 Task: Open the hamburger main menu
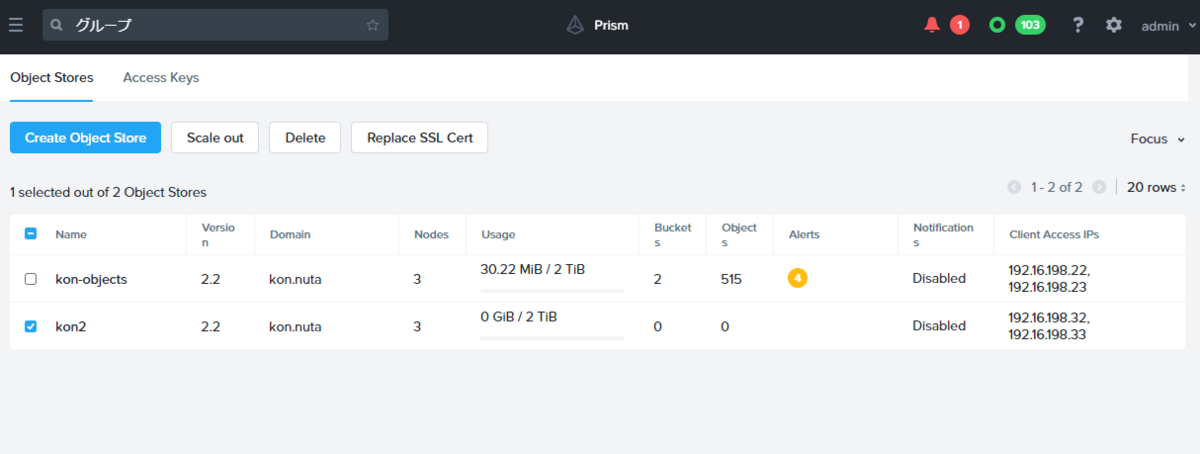click(x=16, y=25)
